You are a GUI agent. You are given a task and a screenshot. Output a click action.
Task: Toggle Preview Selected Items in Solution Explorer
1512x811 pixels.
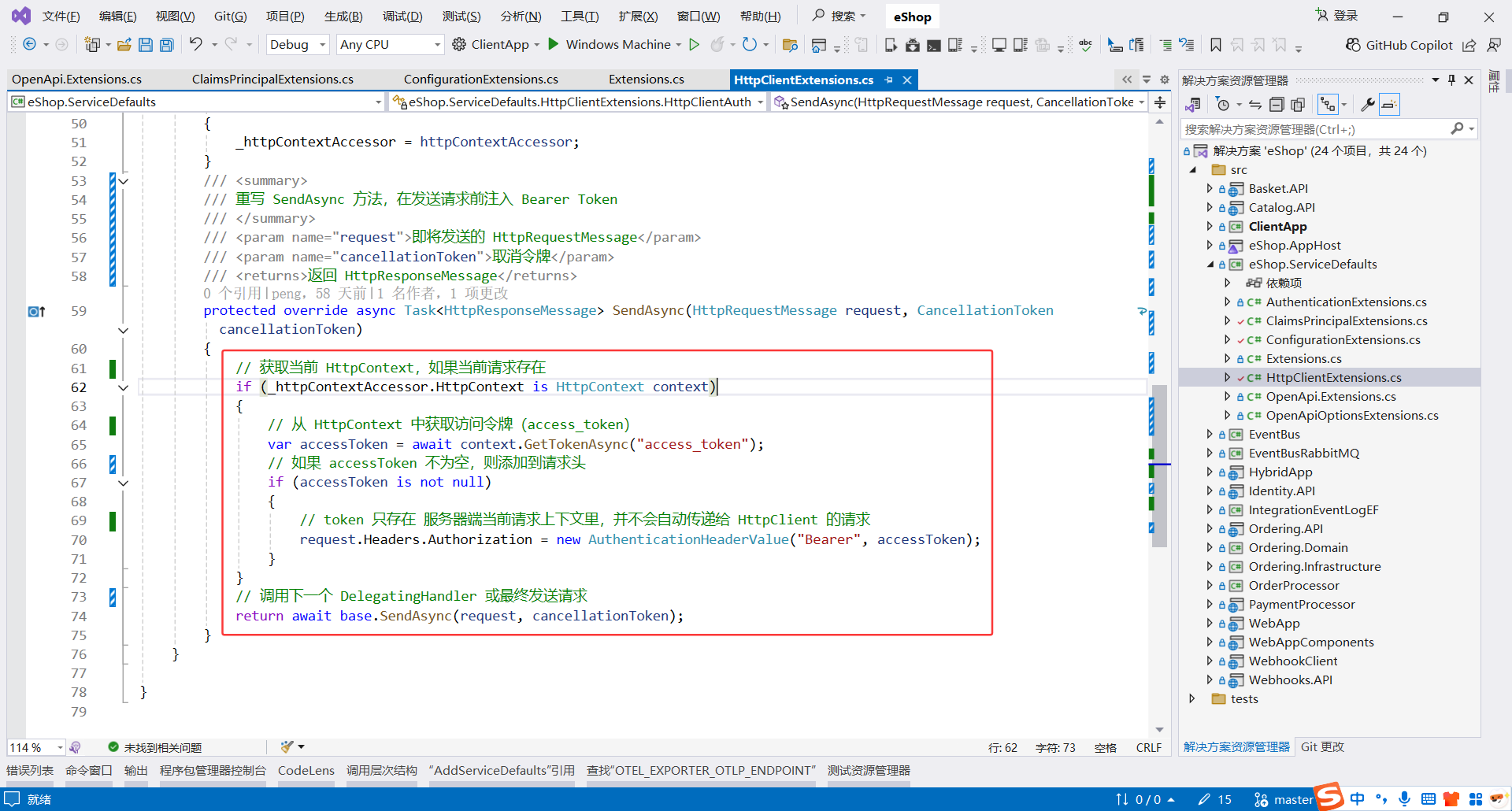[1390, 104]
